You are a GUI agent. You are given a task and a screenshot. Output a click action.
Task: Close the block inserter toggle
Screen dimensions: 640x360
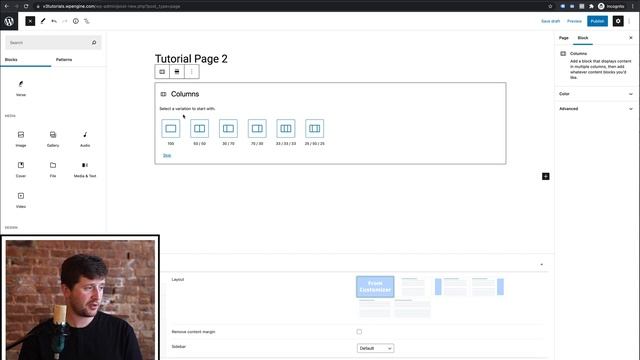(30, 21)
